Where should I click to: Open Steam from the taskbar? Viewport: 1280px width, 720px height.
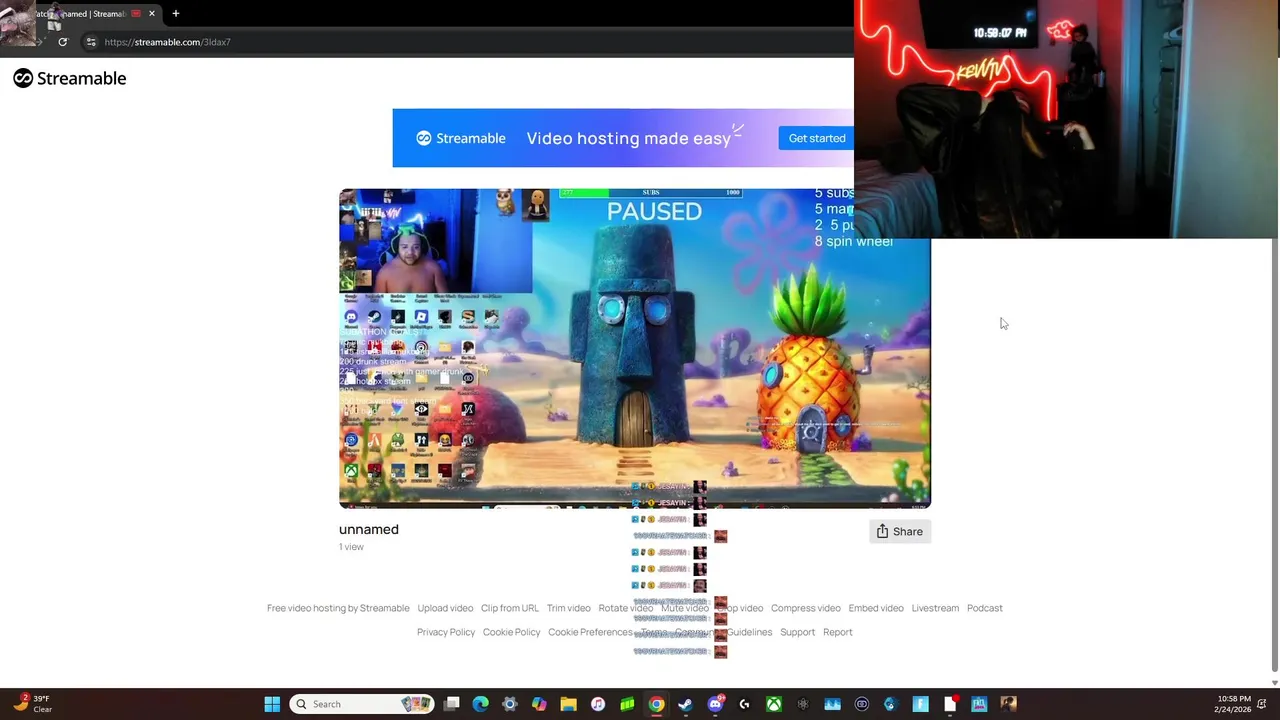click(x=685, y=704)
